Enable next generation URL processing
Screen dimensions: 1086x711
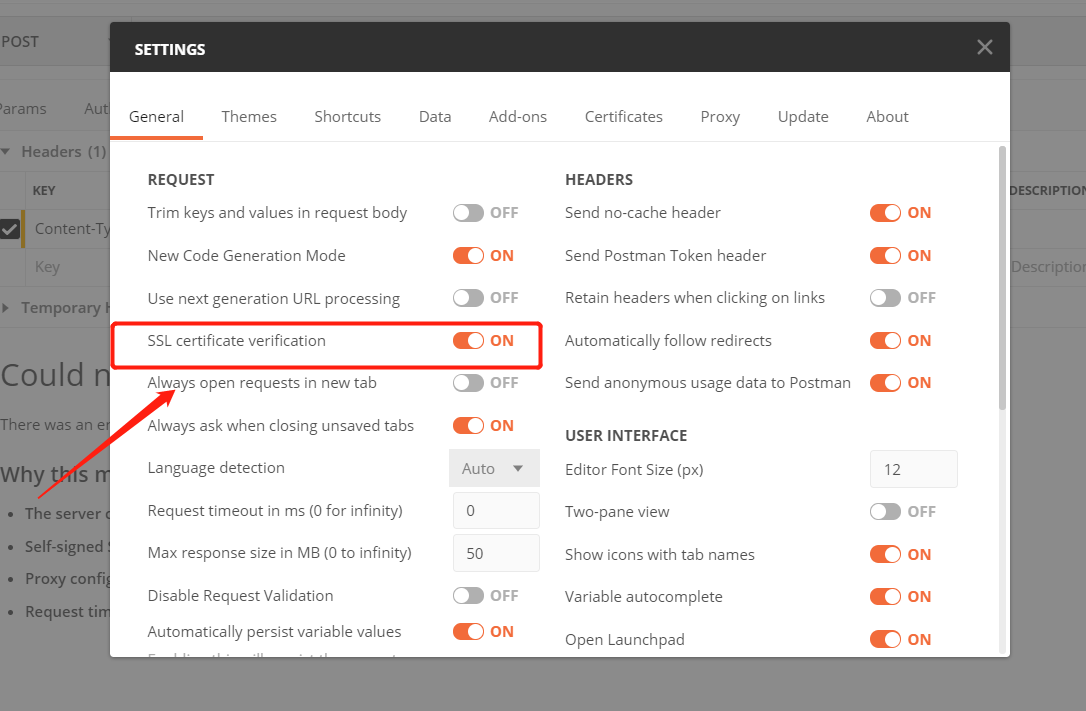click(x=469, y=298)
